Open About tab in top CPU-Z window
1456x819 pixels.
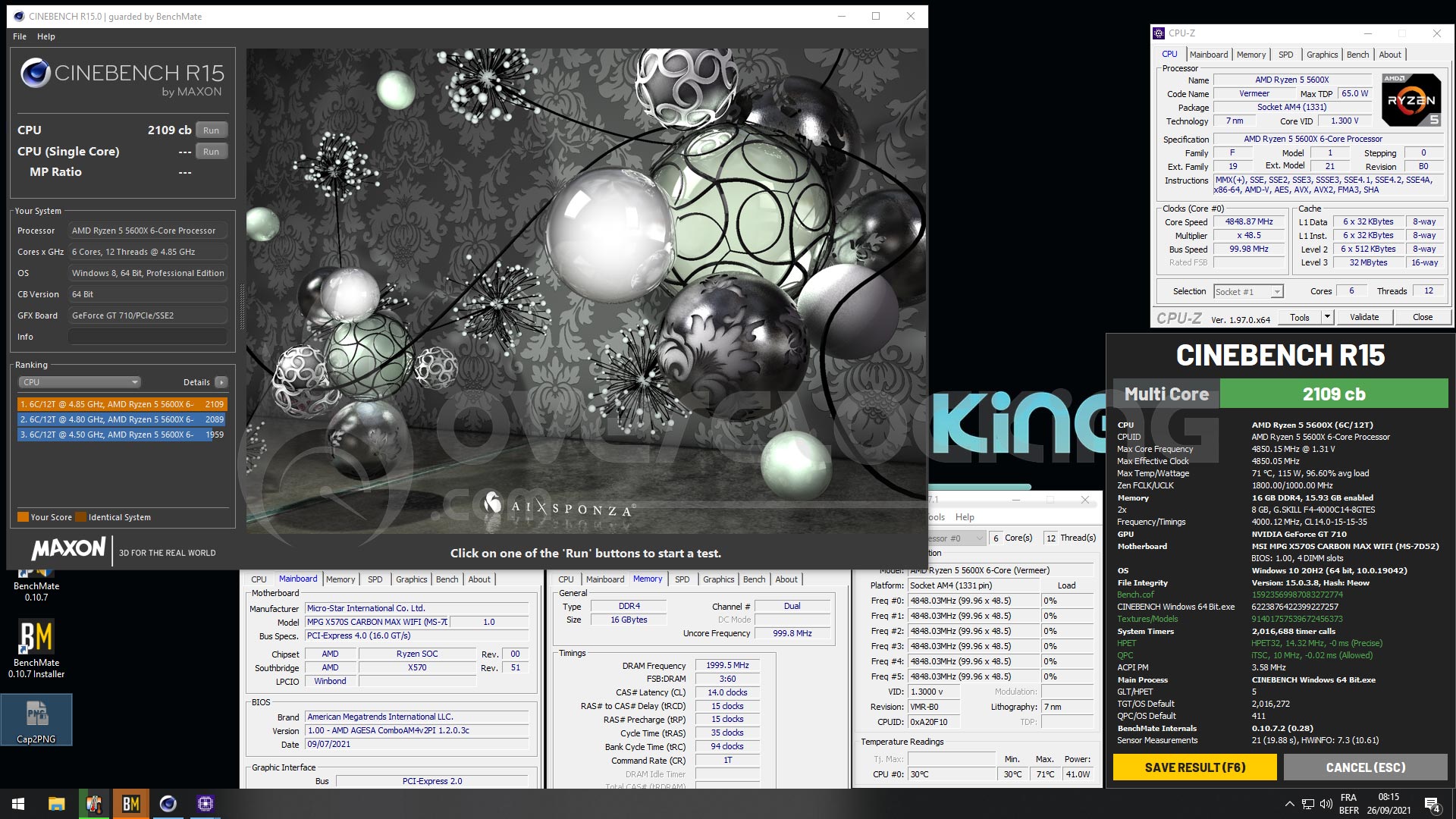(x=1390, y=55)
